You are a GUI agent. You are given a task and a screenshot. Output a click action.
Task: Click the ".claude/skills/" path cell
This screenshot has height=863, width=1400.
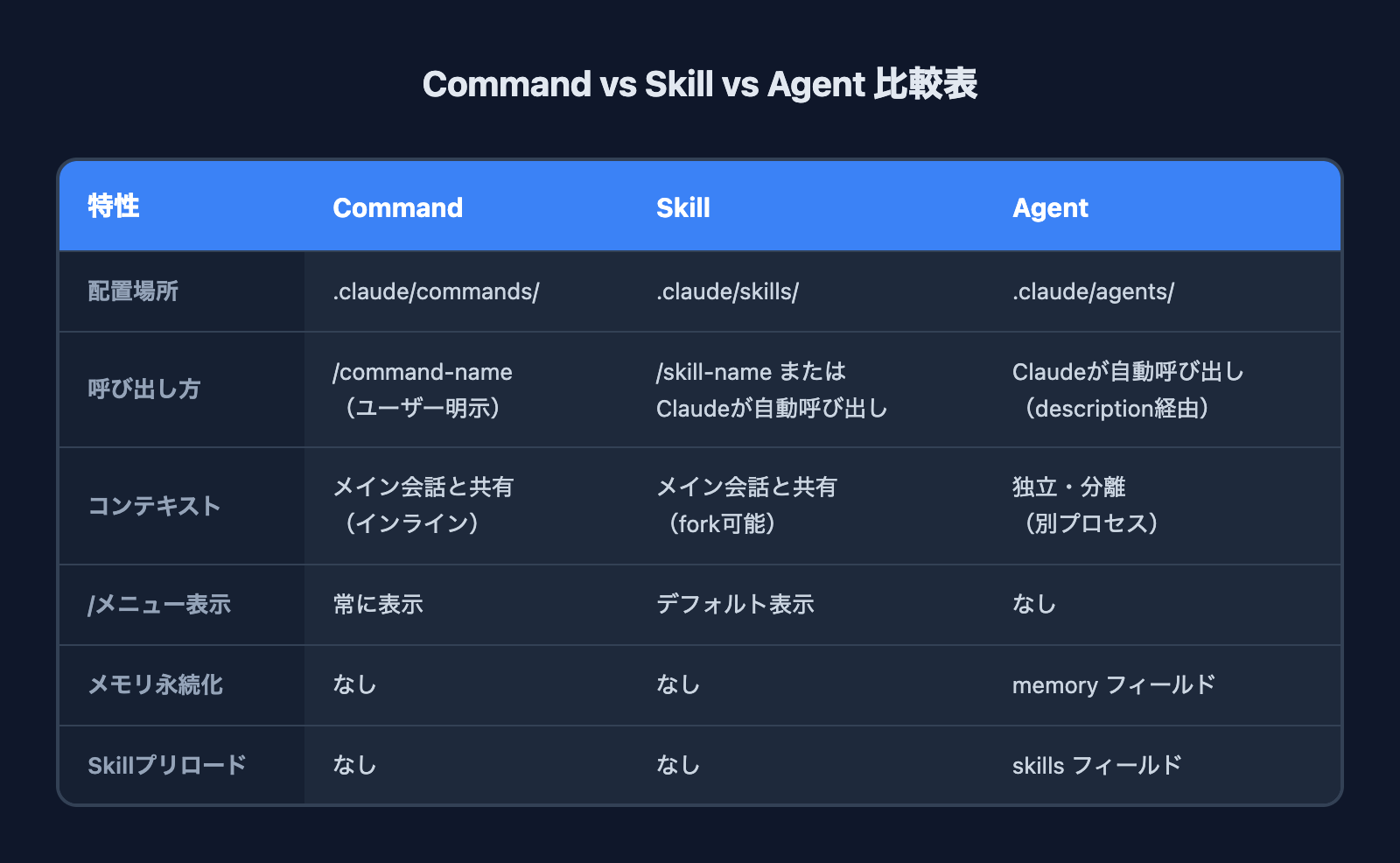tap(727, 291)
